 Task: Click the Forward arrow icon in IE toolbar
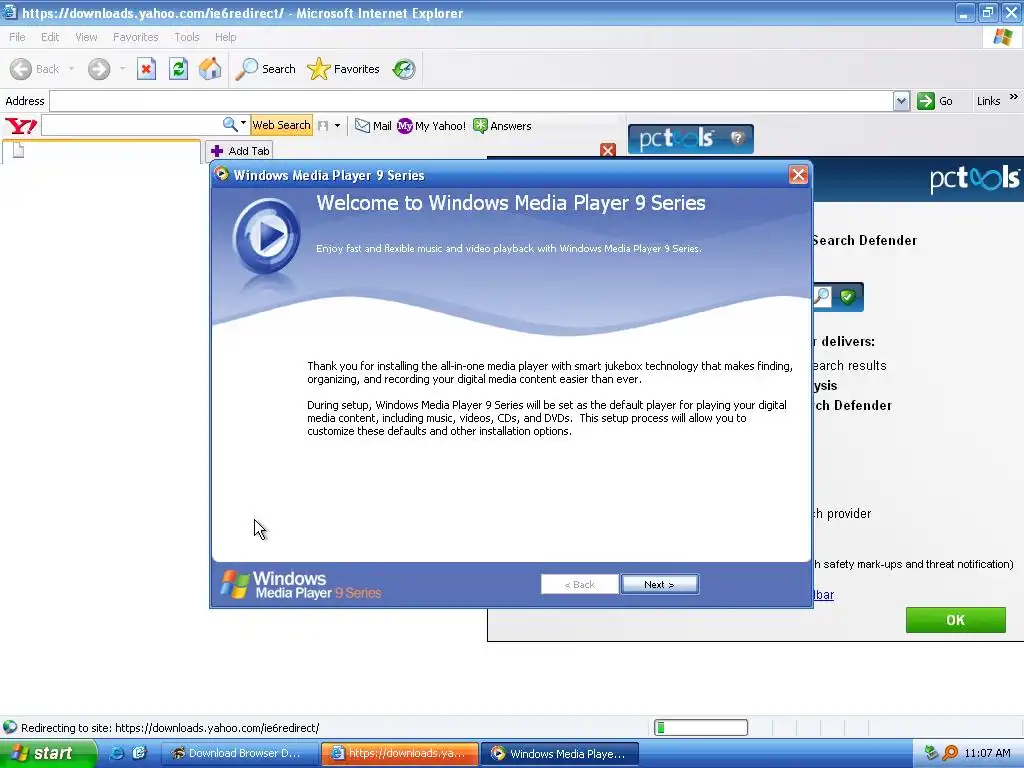(x=99, y=69)
